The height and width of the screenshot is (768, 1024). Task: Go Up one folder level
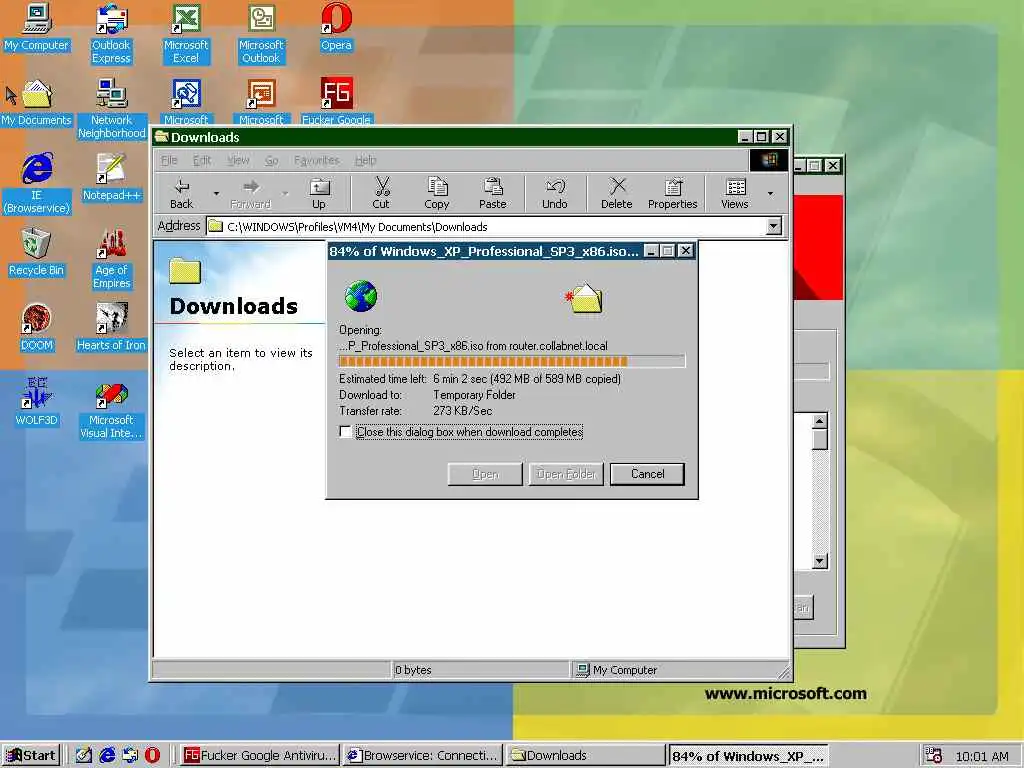pyautogui.click(x=319, y=193)
